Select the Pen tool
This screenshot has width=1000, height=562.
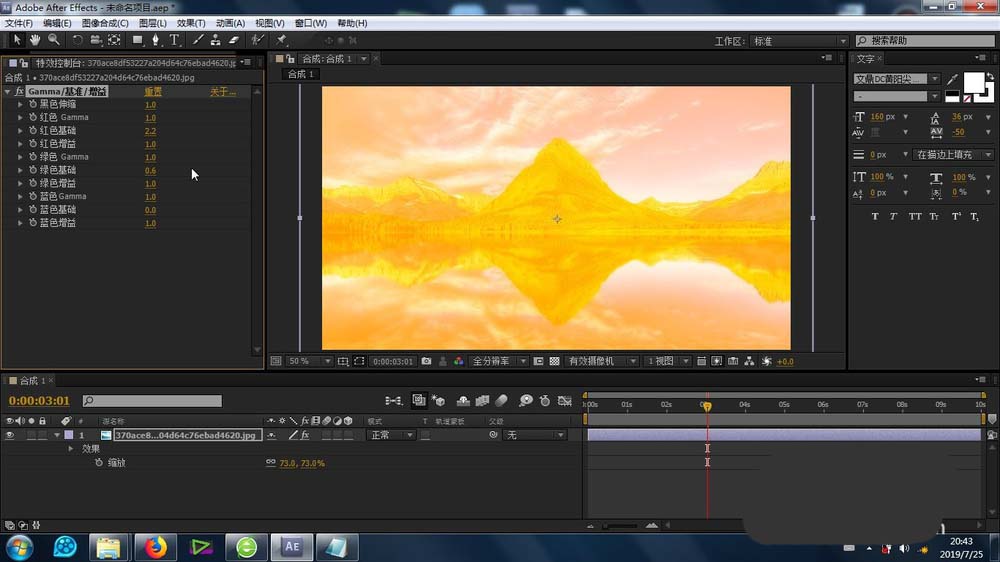tap(156, 40)
